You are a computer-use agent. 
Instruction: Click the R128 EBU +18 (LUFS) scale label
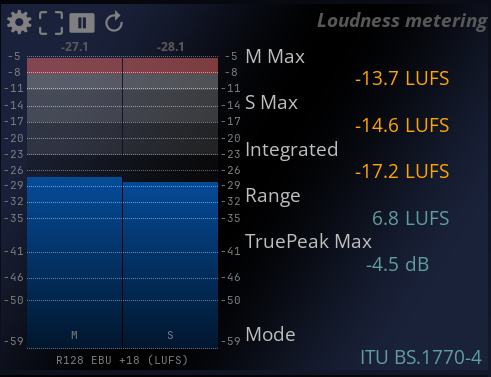point(122,360)
